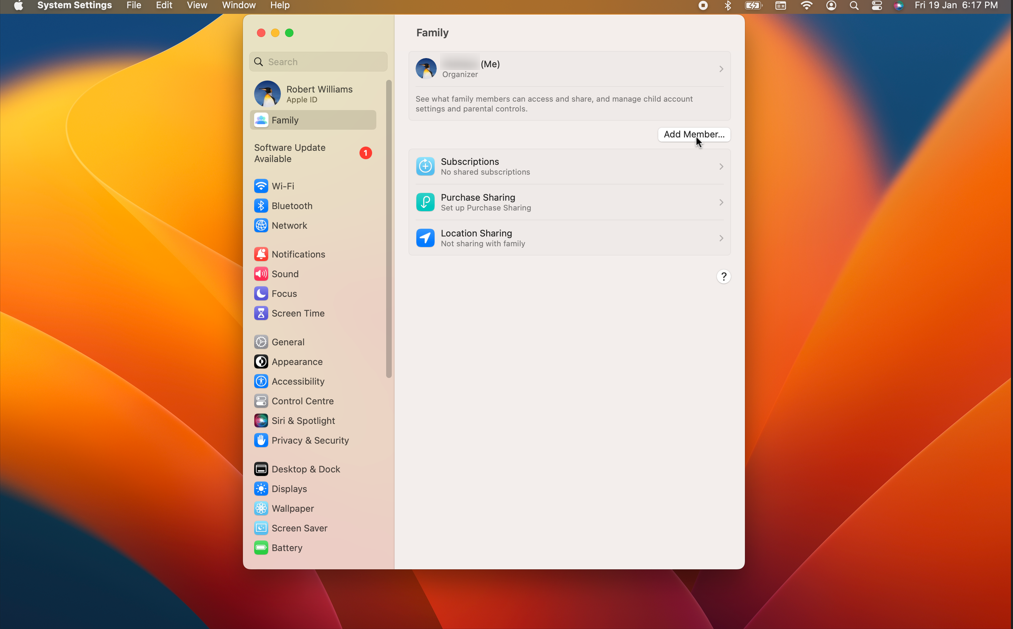Open Wi-Fi settings icon in sidebar
1013x629 pixels.
point(261,186)
